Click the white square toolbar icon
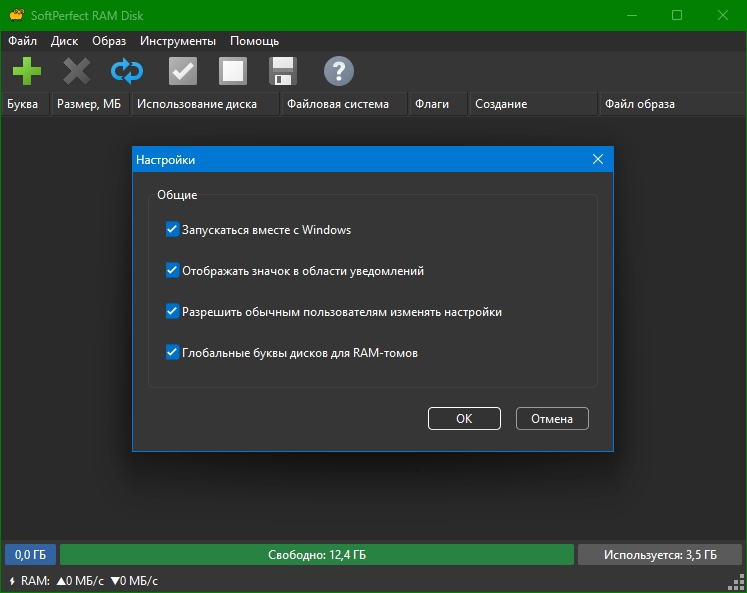The image size is (747, 593). point(233,71)
